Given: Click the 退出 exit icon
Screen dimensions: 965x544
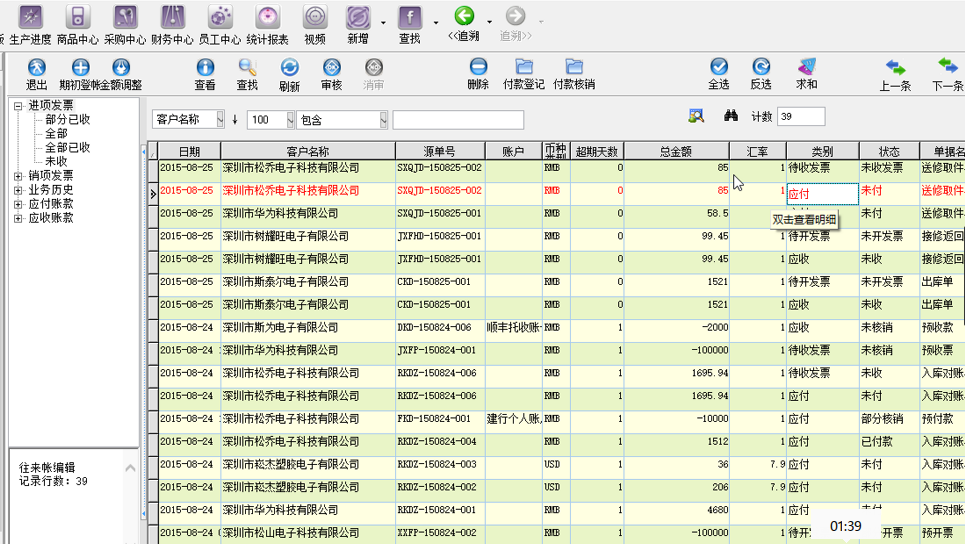Looking at the screenshot, I should (x=36, y=67).
